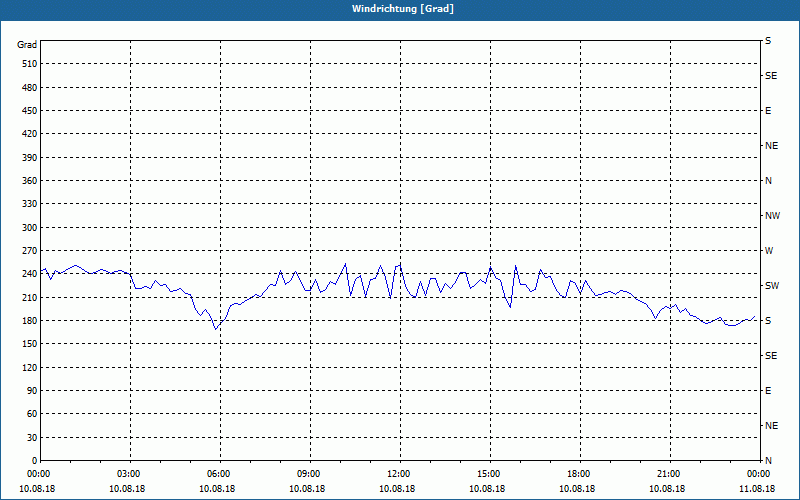Image resolution: width=800 pixels, height=500 pixels.
Task: Click the 450 value on the left axis
Action: 30,111
